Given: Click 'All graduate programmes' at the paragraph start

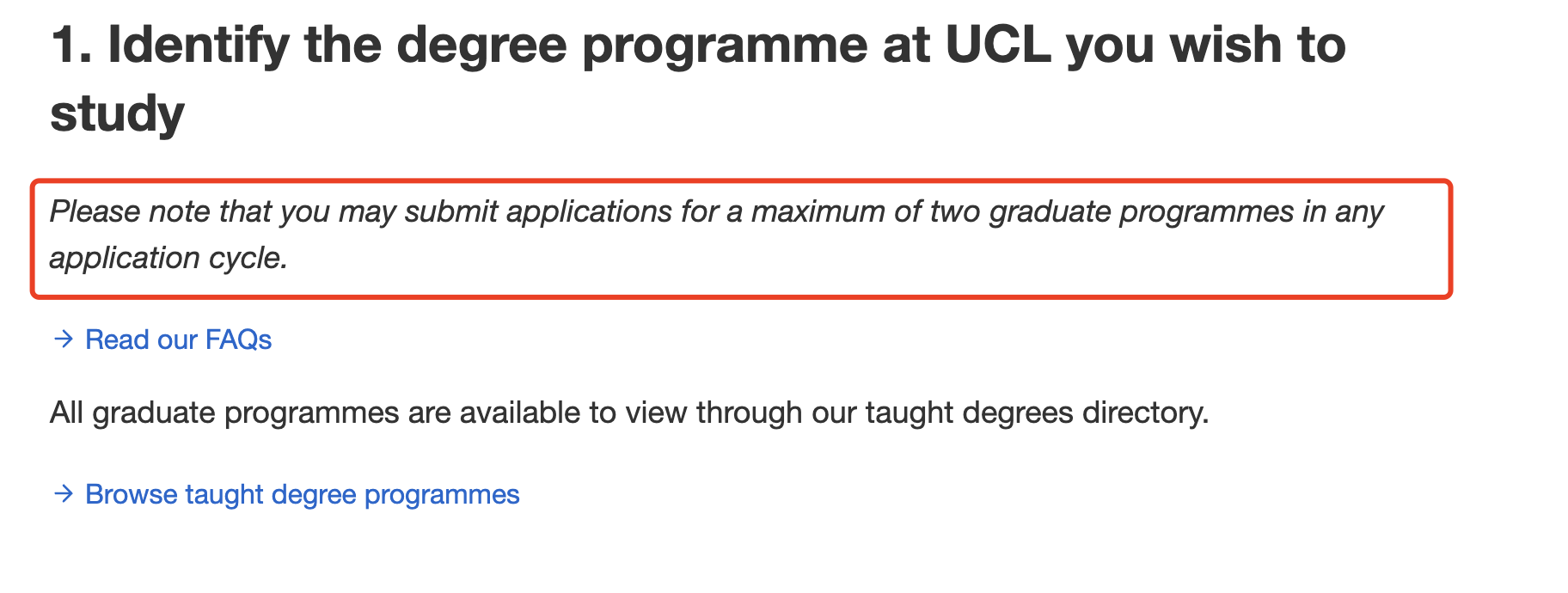Looking at the screenshot, I should point(224,413).
